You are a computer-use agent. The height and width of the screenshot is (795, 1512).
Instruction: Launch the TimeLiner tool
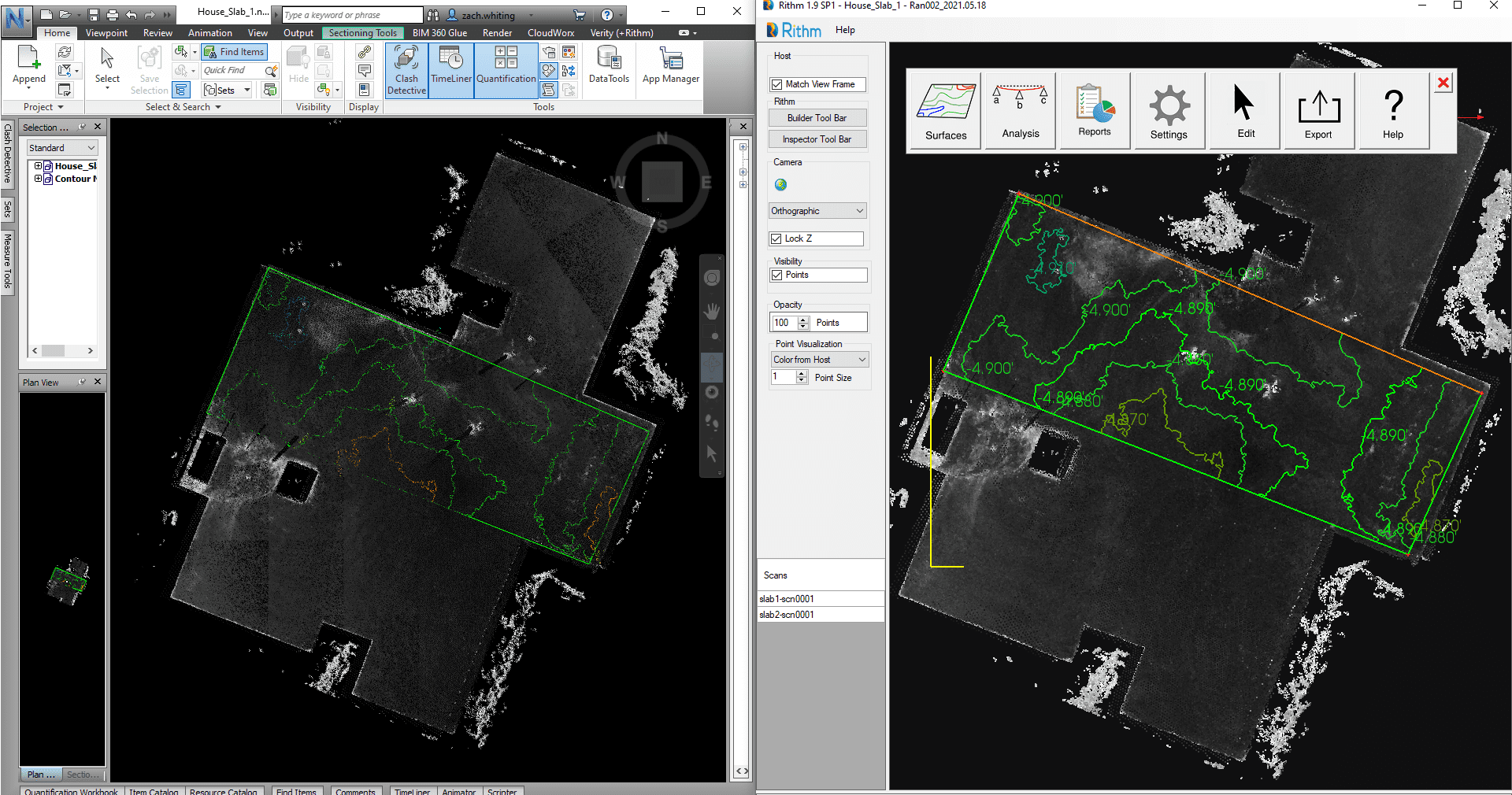coord(450,69)
